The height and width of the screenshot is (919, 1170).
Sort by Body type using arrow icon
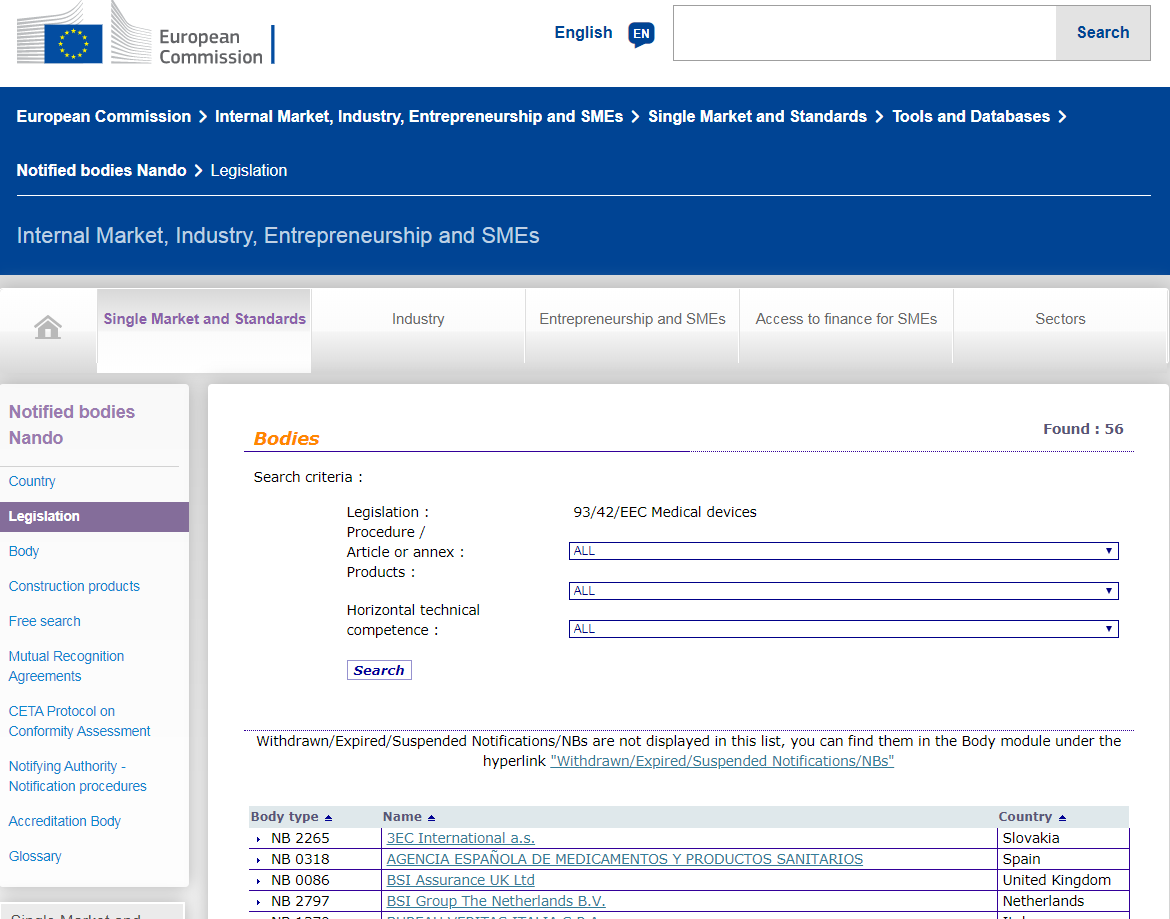[328, 818]
